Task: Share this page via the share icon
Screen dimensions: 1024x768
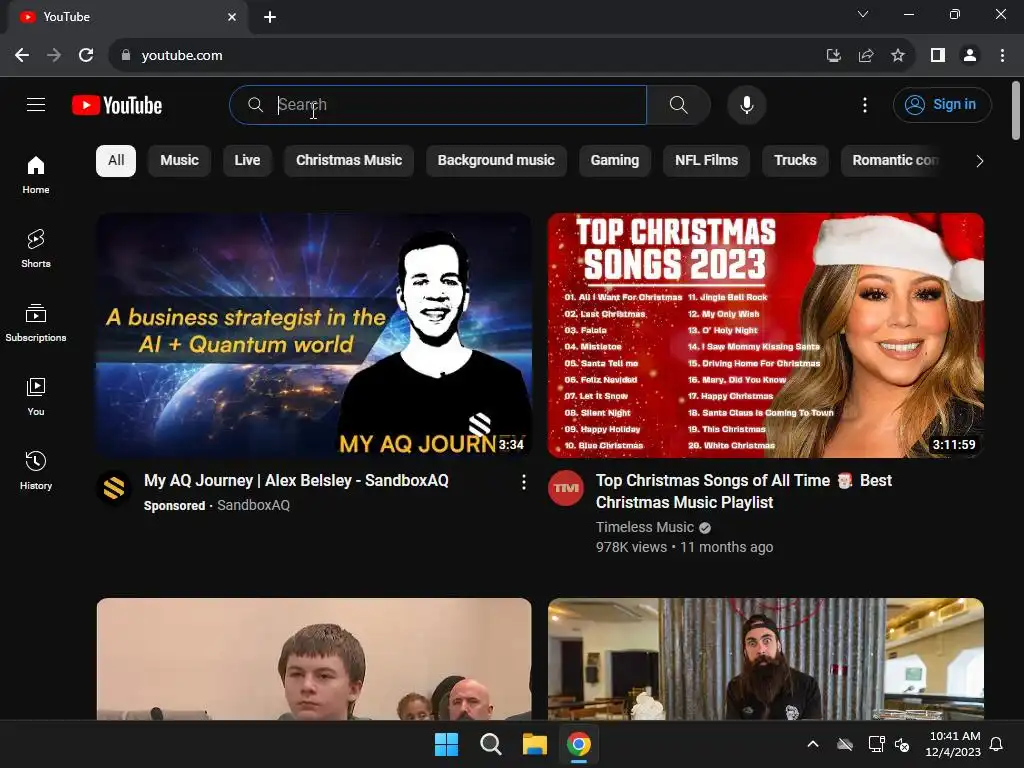Action: (x=866, y=56)
